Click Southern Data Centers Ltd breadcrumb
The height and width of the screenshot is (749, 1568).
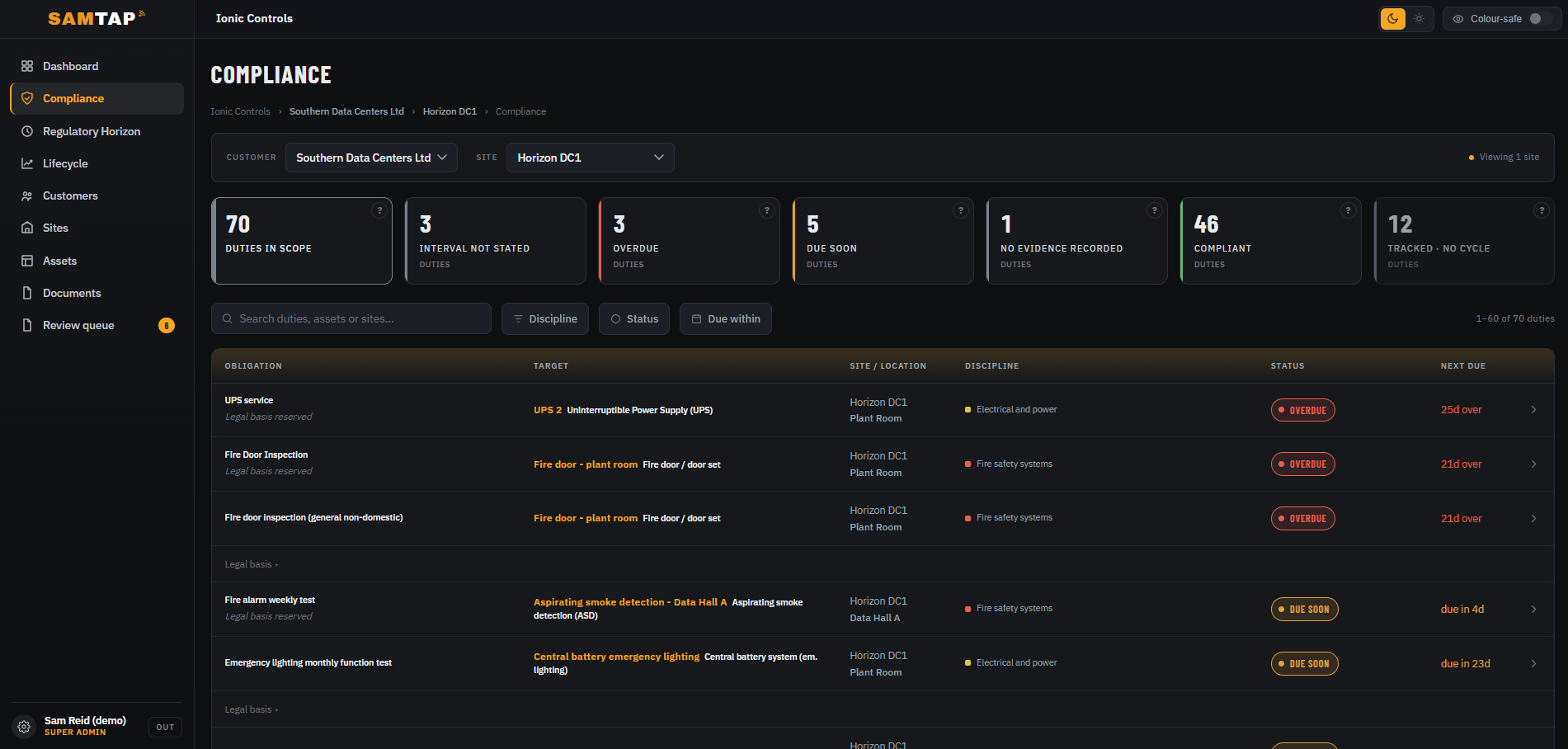point(346,111)
